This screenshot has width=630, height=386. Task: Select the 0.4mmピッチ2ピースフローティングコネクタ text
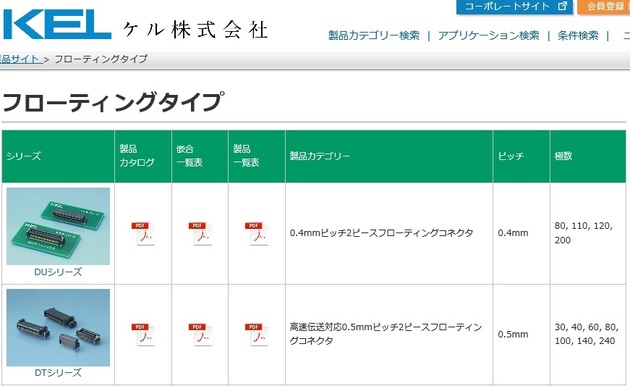pyautogui.click(x=381, y=233)
